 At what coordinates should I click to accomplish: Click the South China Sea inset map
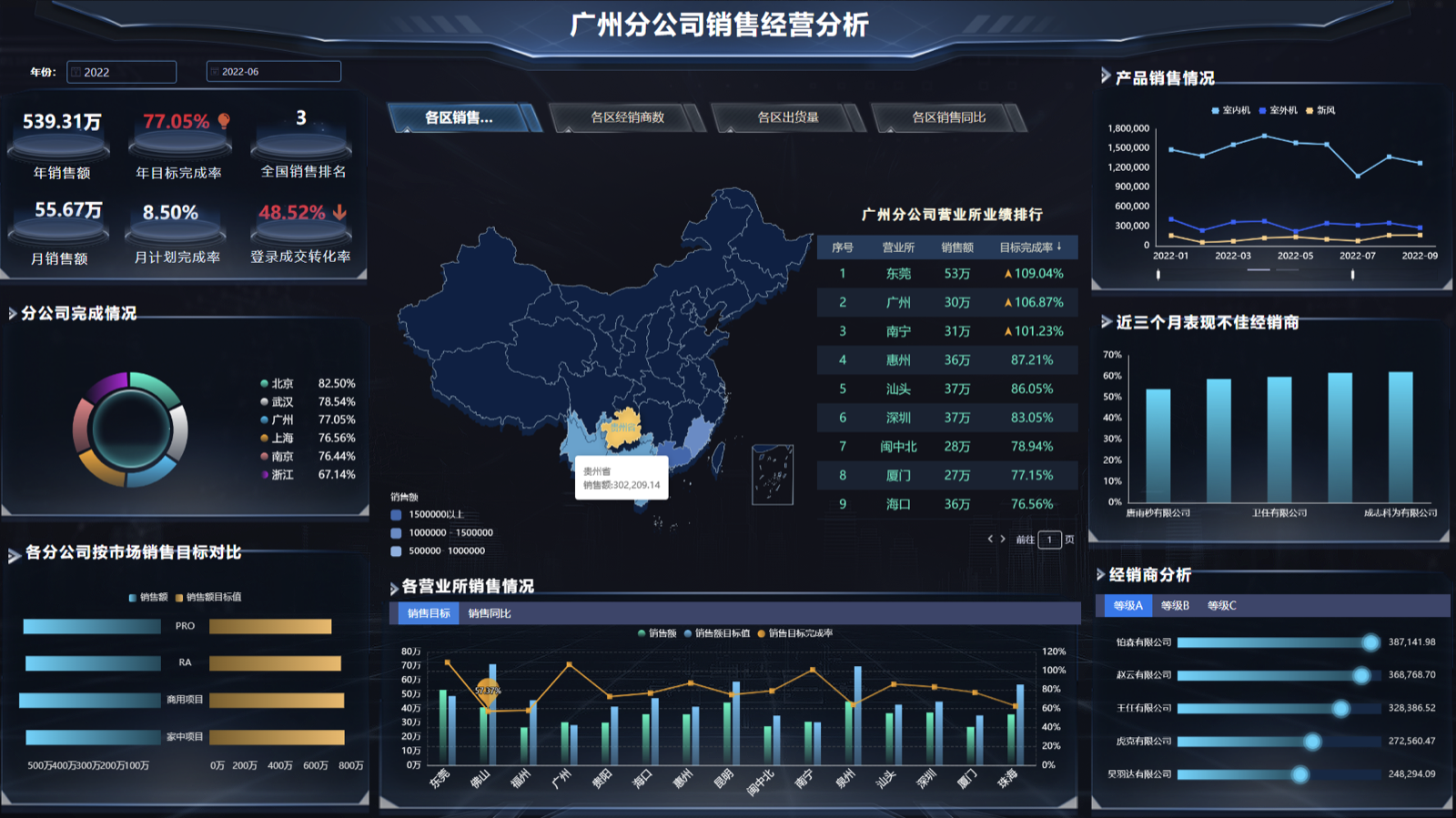(773, 474)
